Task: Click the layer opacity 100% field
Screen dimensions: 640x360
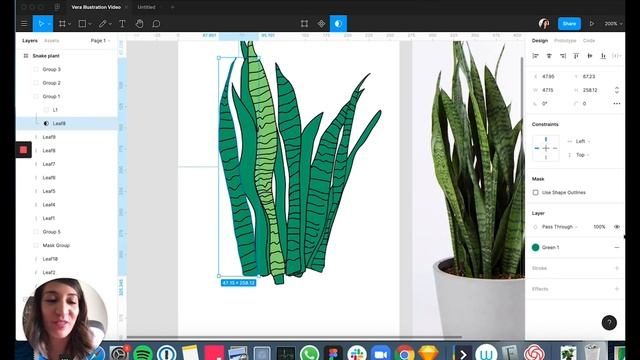Action: click(x=599, y=227)
